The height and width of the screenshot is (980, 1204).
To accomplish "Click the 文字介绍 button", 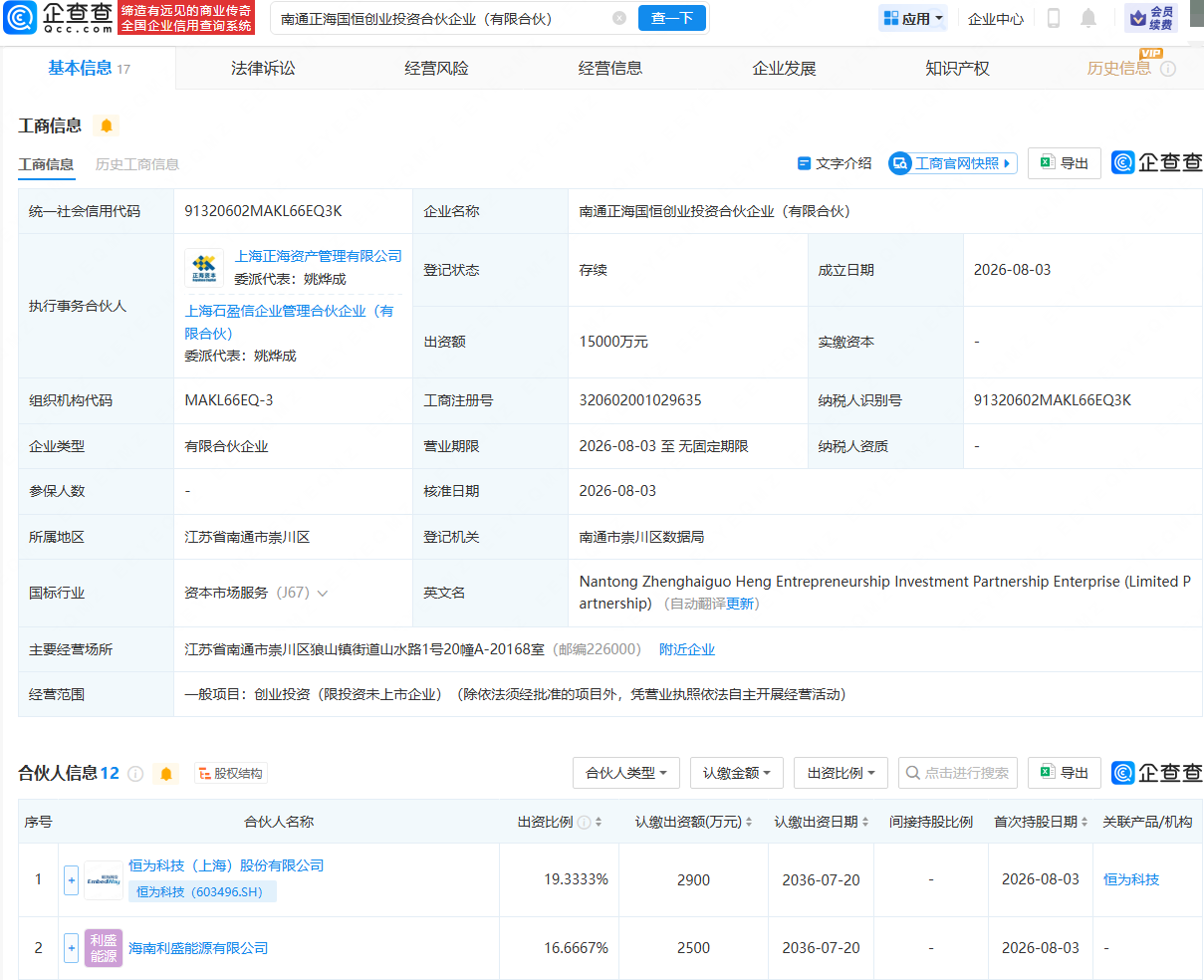I will coord(835,163).
